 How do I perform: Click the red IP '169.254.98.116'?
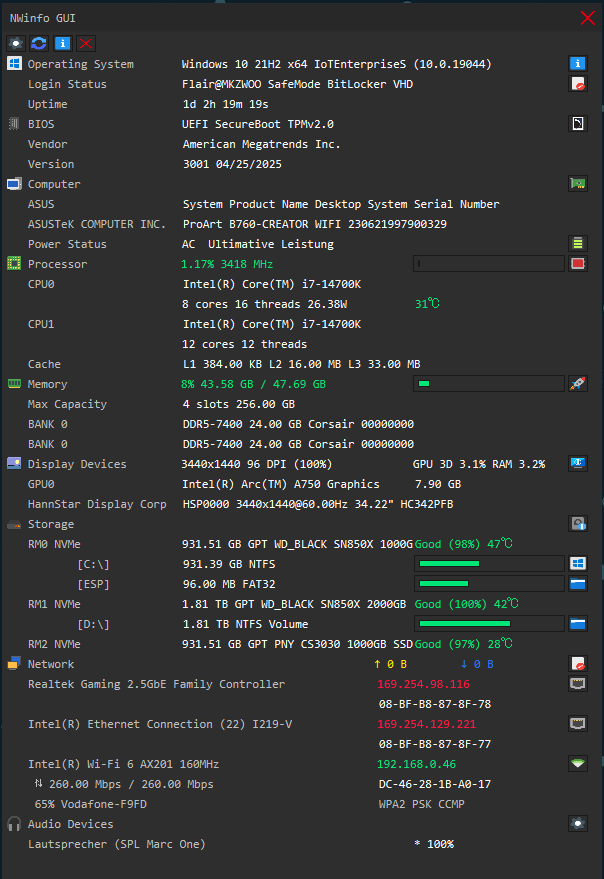pyautogui.click(x=423, y=684)
